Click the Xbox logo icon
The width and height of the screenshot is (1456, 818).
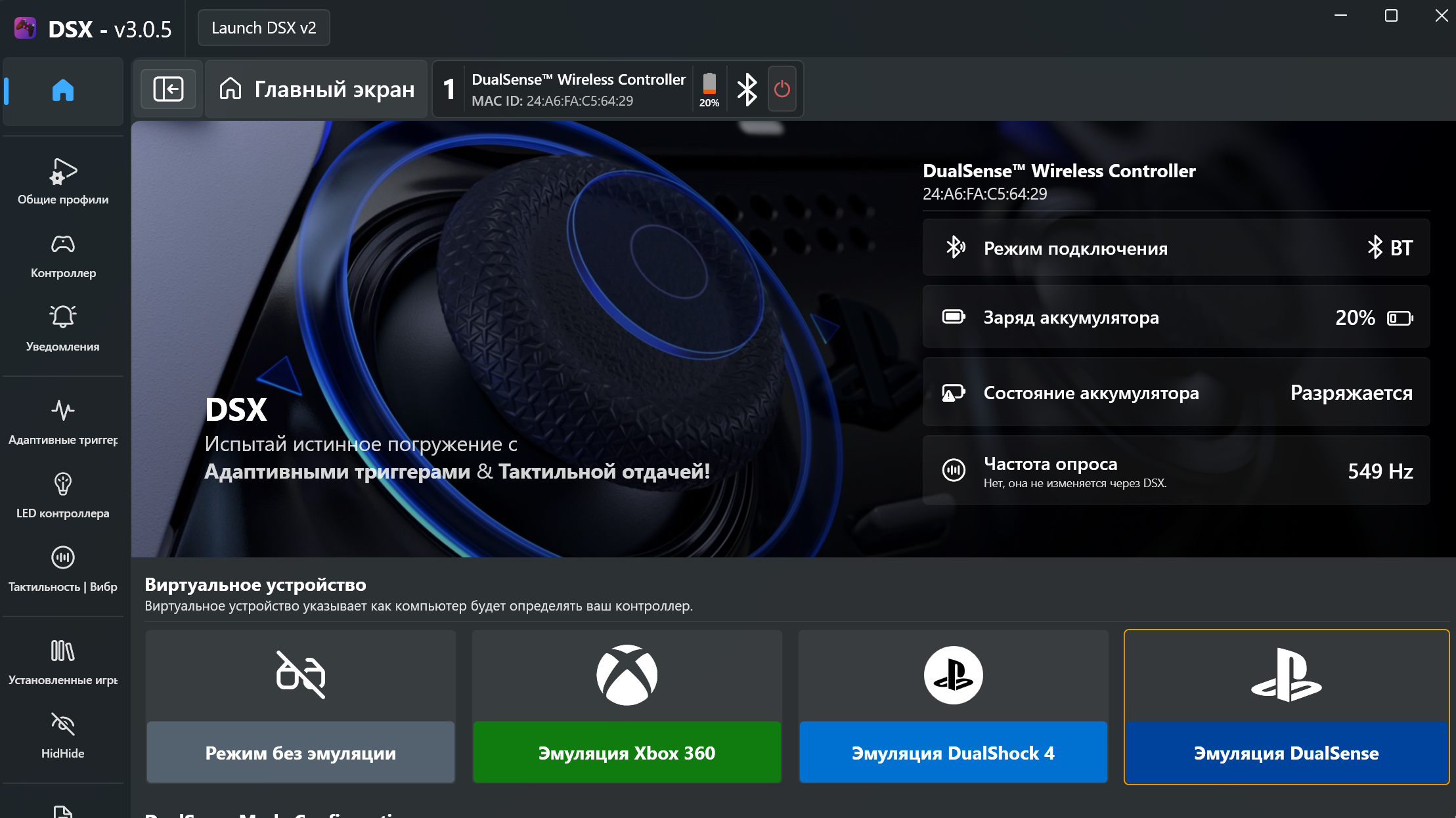tap(627, 675)
